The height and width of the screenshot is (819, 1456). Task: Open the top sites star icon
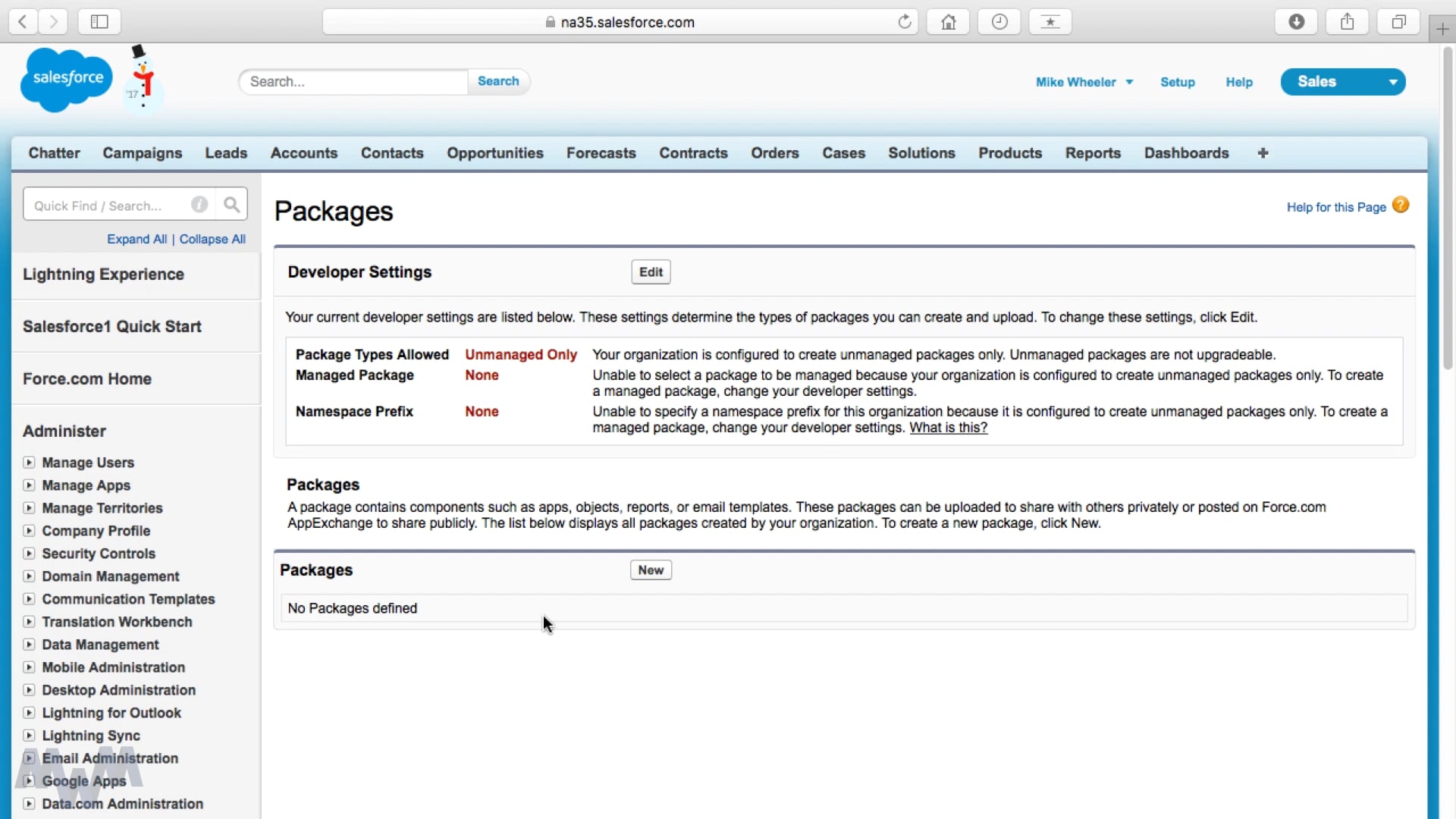point(1050,22)
